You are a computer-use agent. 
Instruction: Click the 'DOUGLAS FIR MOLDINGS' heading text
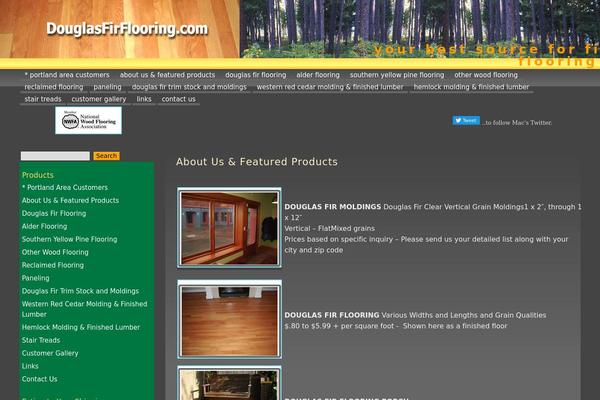pos(333,207)
